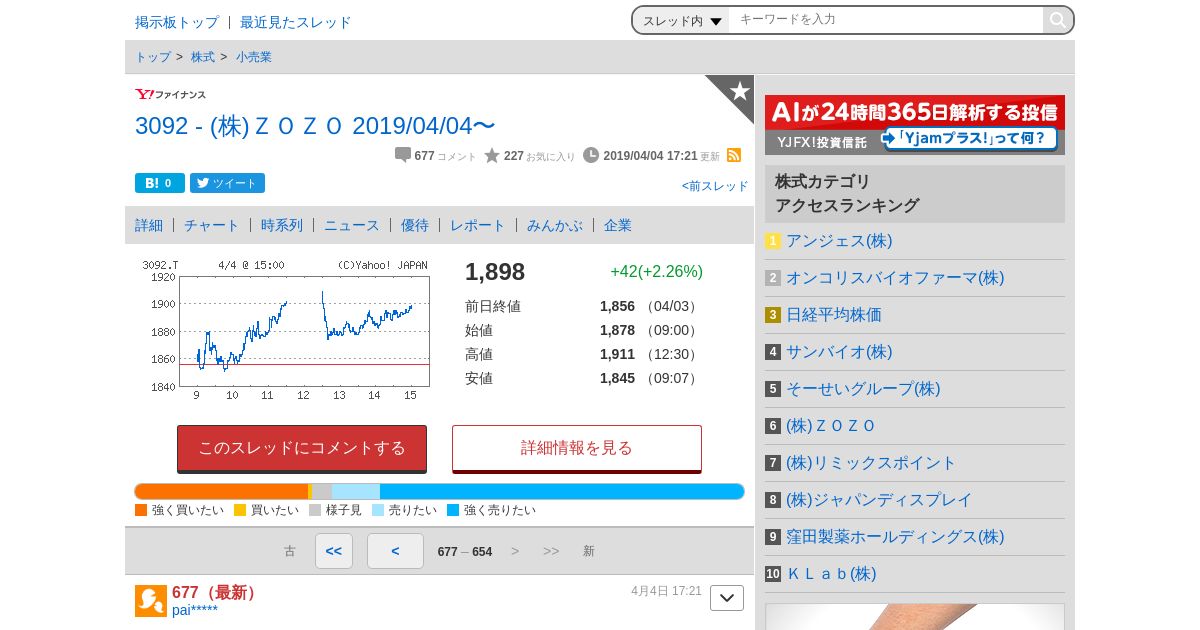Open ranking item そーせいグループ(株)
The image size is (1200, 630).
click(x=863, y=389)
